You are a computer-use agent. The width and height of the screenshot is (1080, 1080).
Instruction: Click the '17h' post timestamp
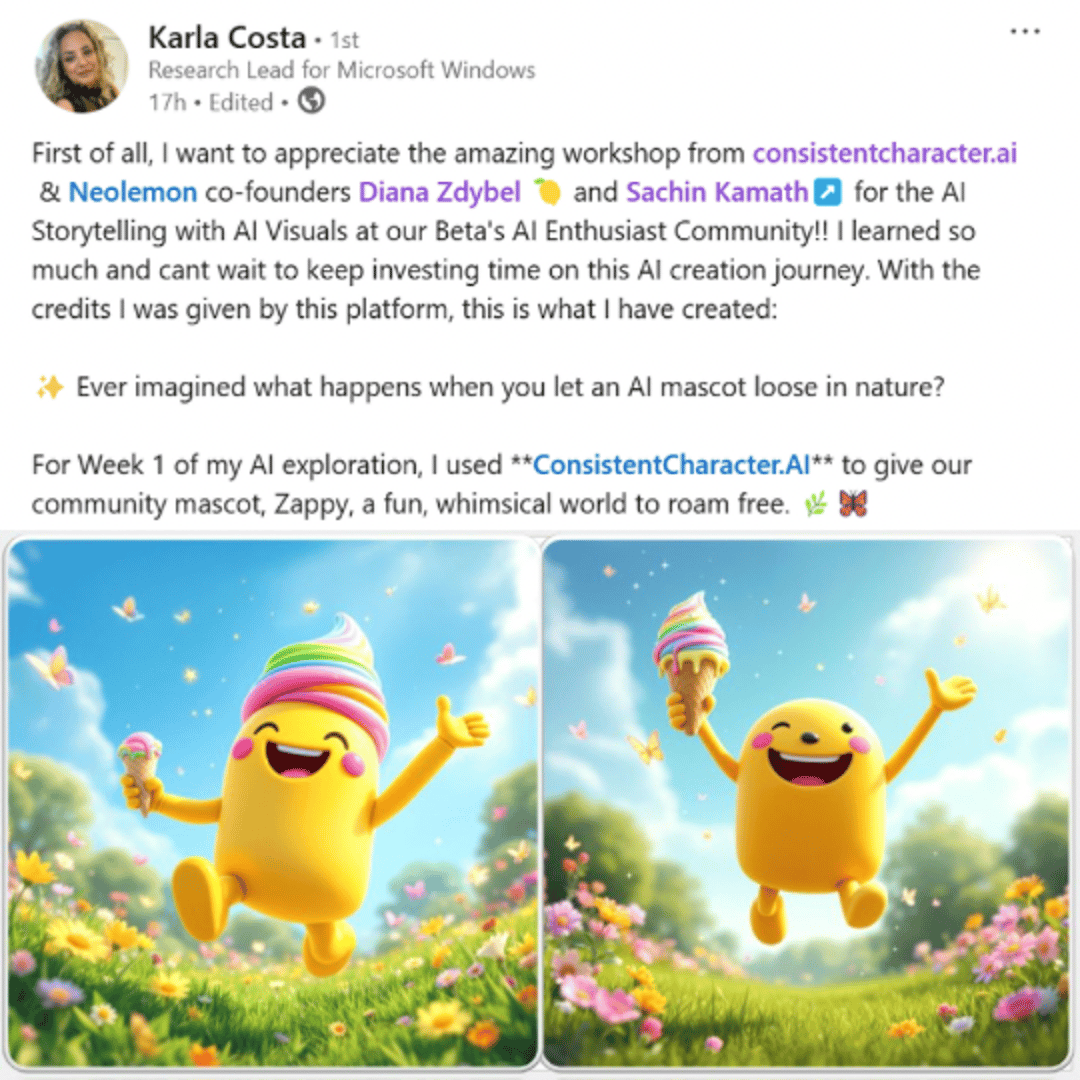tap(167, 103)
